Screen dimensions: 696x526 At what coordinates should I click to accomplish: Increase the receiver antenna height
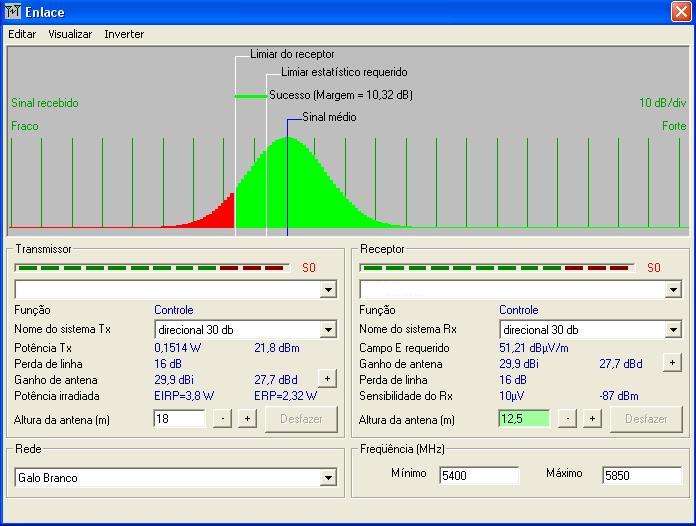(592, 419)
